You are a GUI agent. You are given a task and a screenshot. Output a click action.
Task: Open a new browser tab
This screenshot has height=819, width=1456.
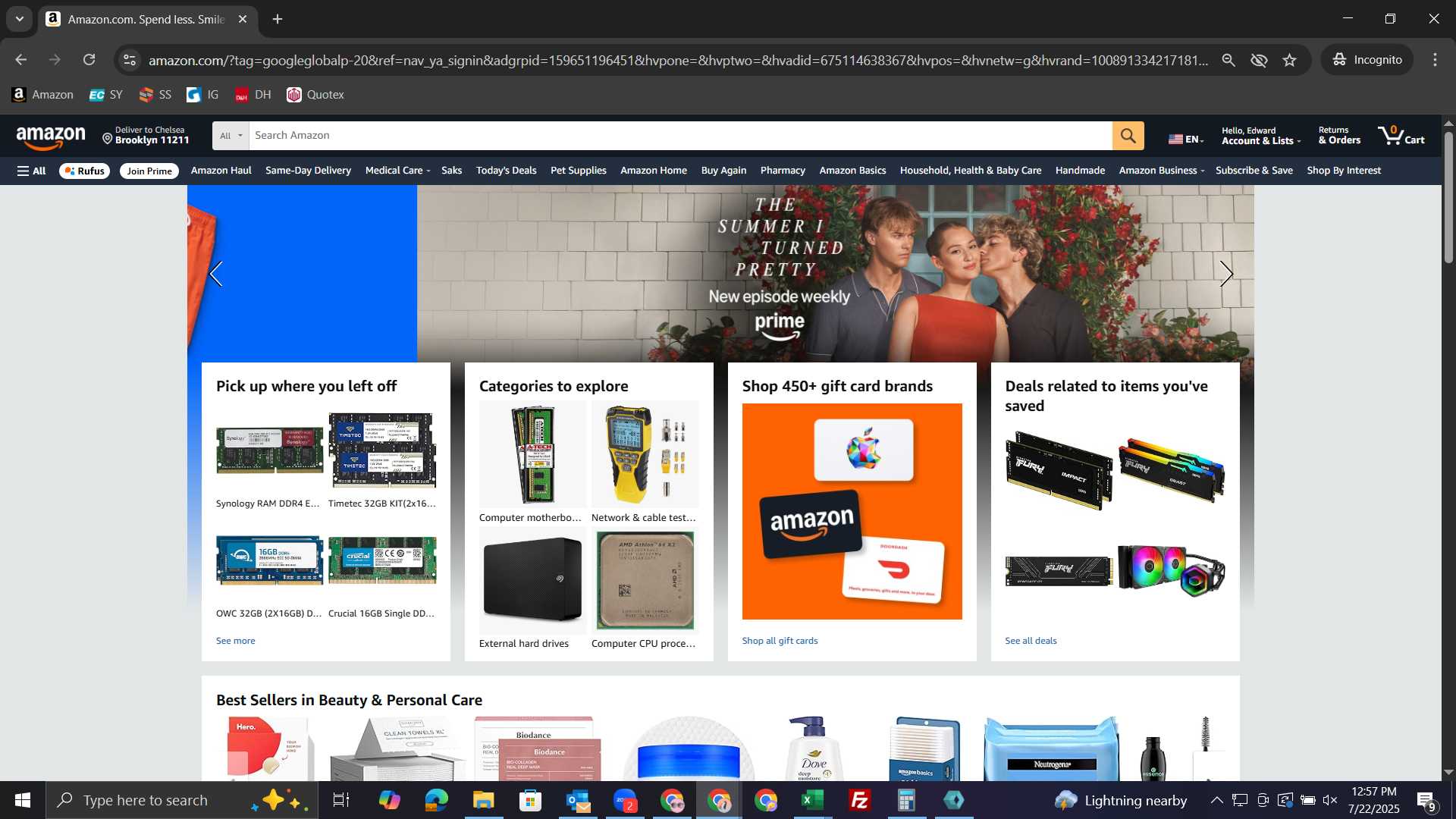tap(278, 19)
